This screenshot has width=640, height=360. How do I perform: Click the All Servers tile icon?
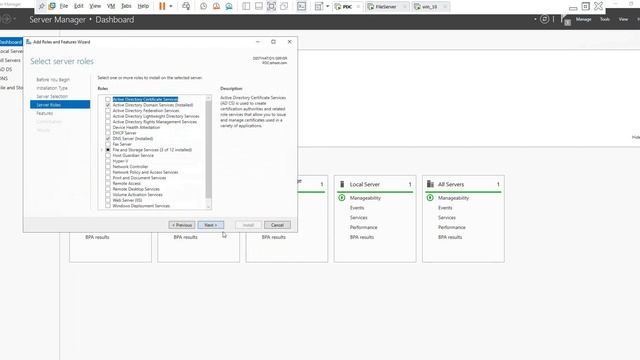[430, 184]
